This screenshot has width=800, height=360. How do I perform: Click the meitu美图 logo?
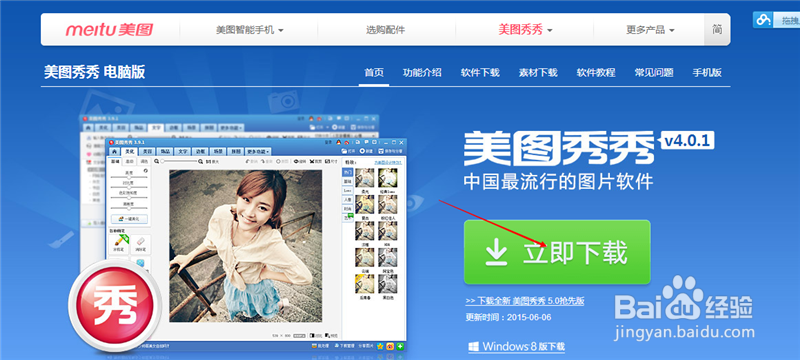point(109,30)
